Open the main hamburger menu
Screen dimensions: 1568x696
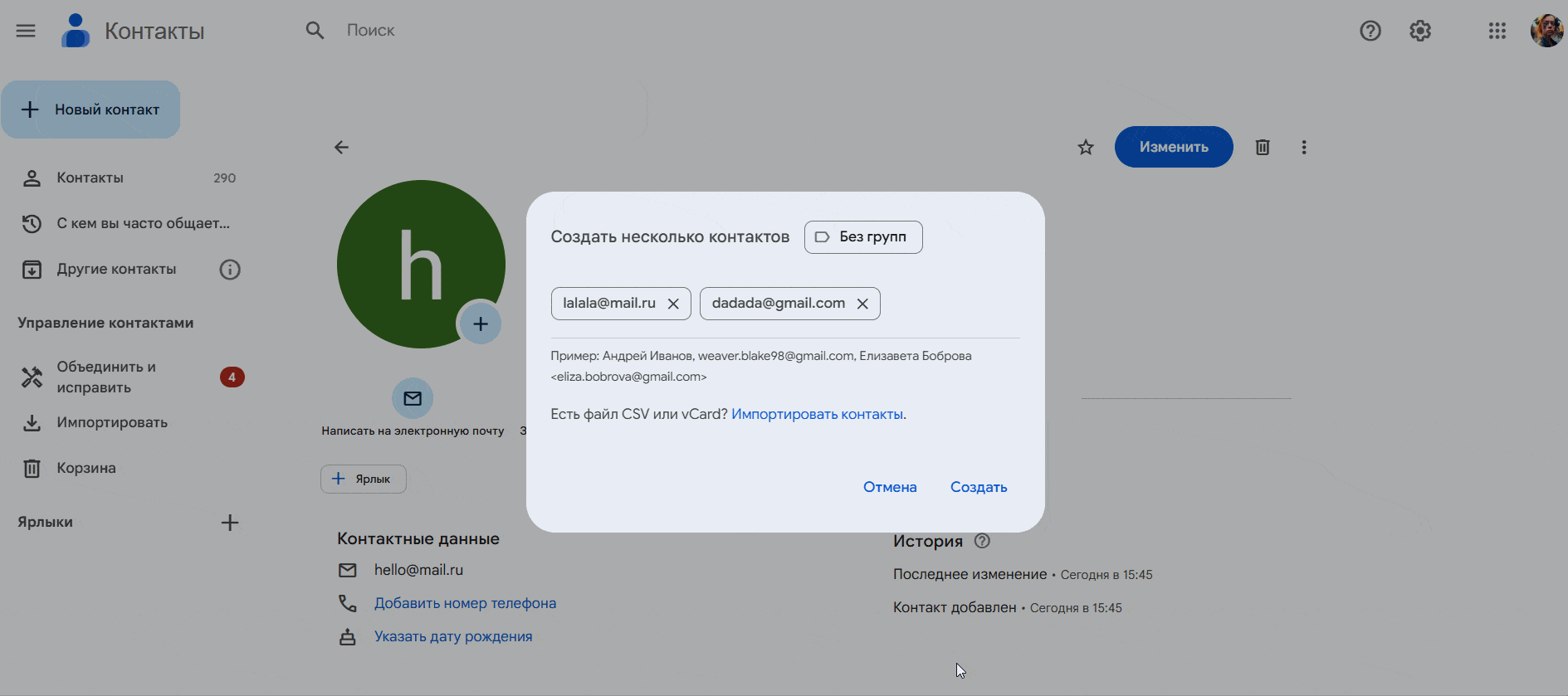pyautogui.click(x=26, y=31)
